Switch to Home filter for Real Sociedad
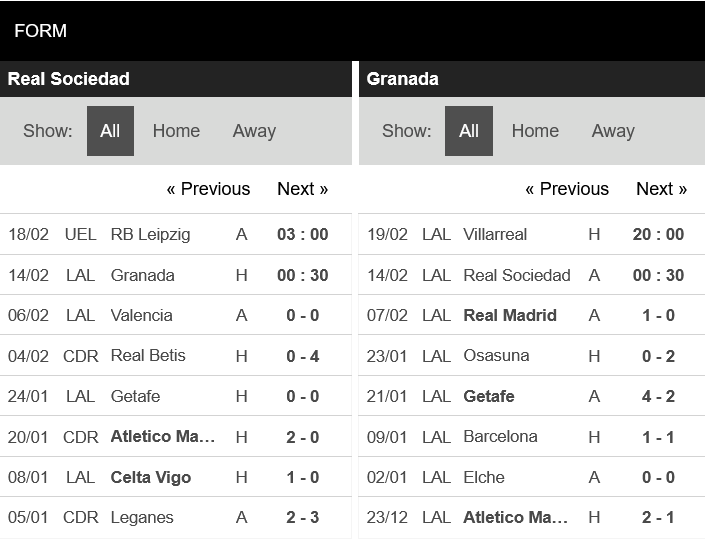This screenshot has width=705, height=547. point(176,131)
